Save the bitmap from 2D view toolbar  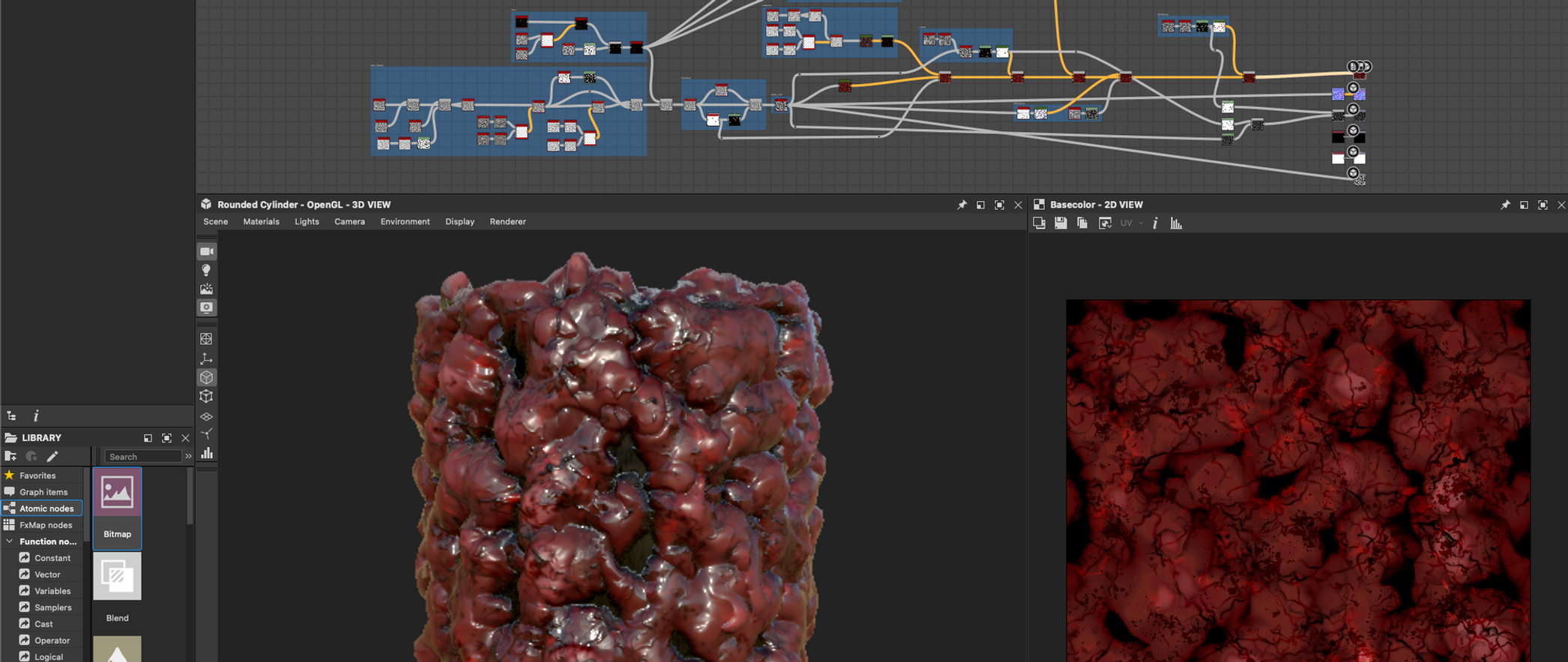point(1061,223)
